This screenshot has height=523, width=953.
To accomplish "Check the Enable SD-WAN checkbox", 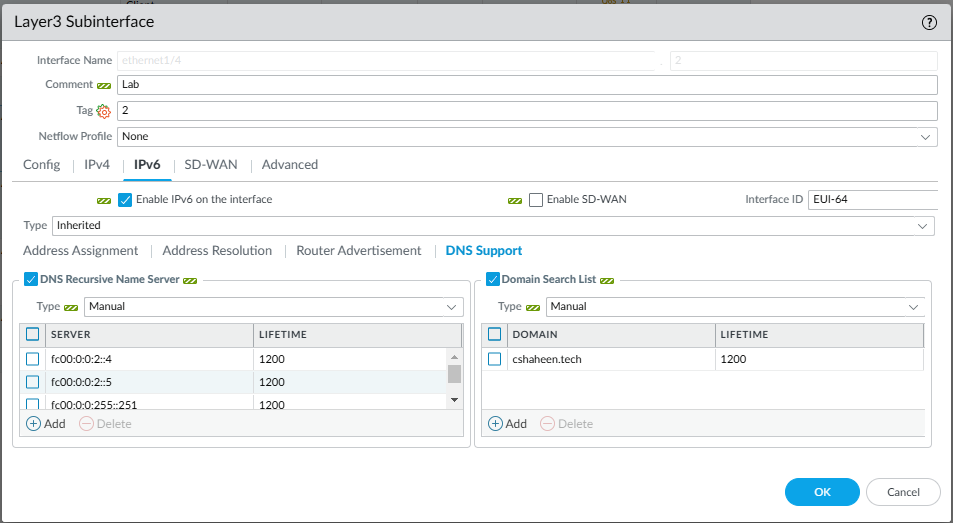I will (536, 200).
